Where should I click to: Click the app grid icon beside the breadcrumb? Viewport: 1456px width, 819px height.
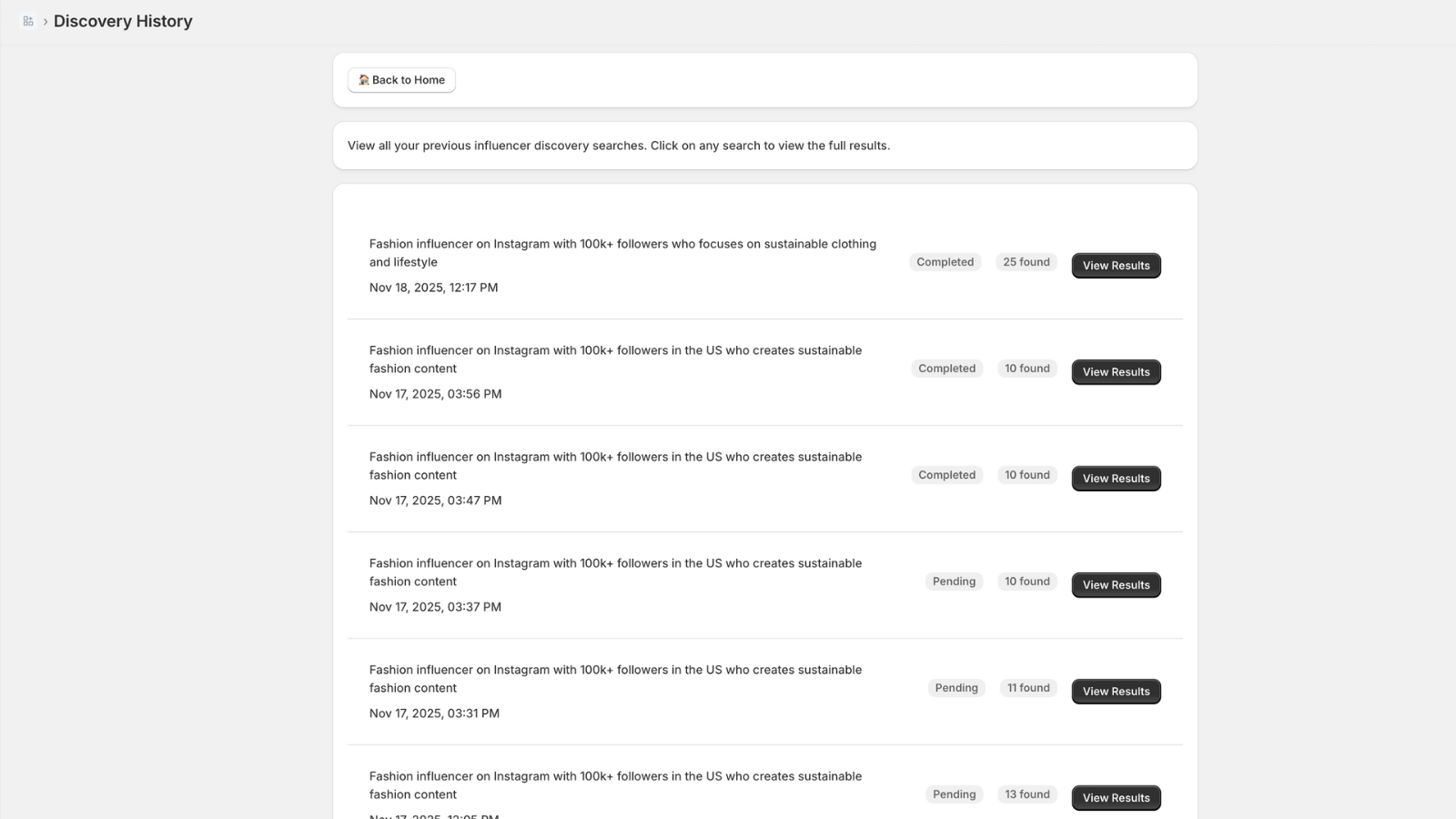pyautogui.click(x=28, y=21)
